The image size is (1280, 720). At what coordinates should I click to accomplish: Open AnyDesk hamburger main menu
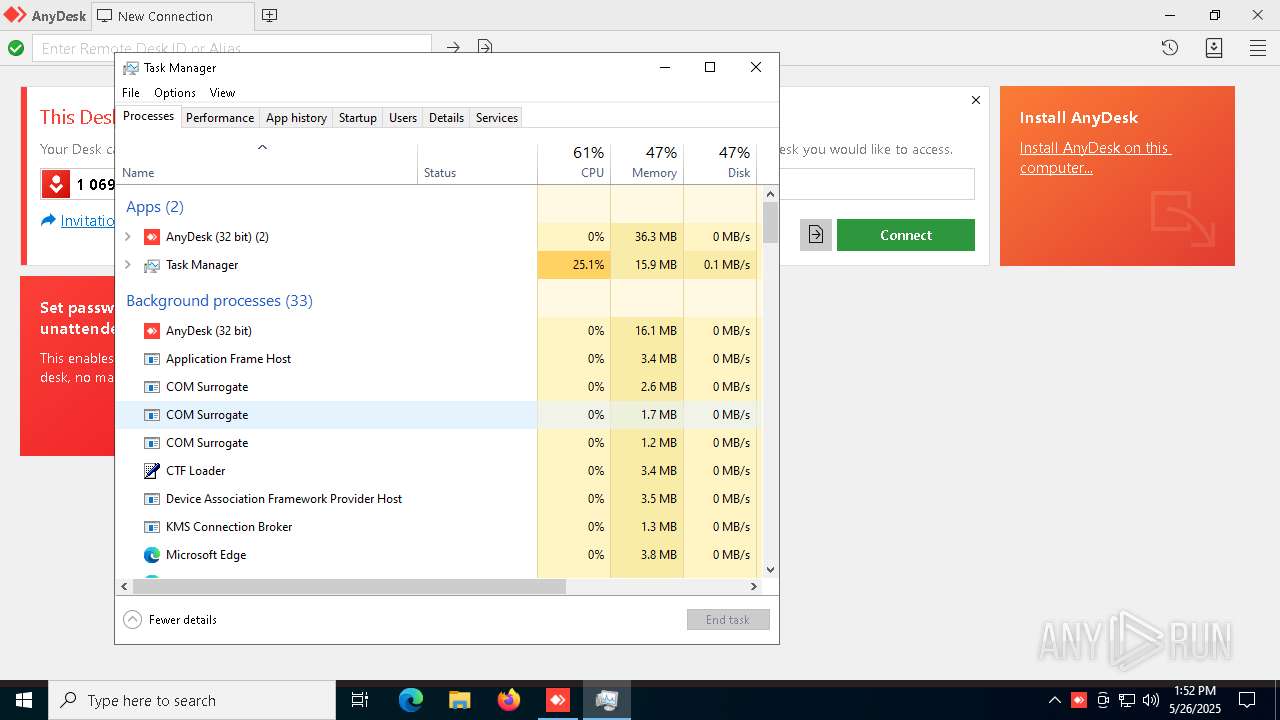(x=1258, y=48)
